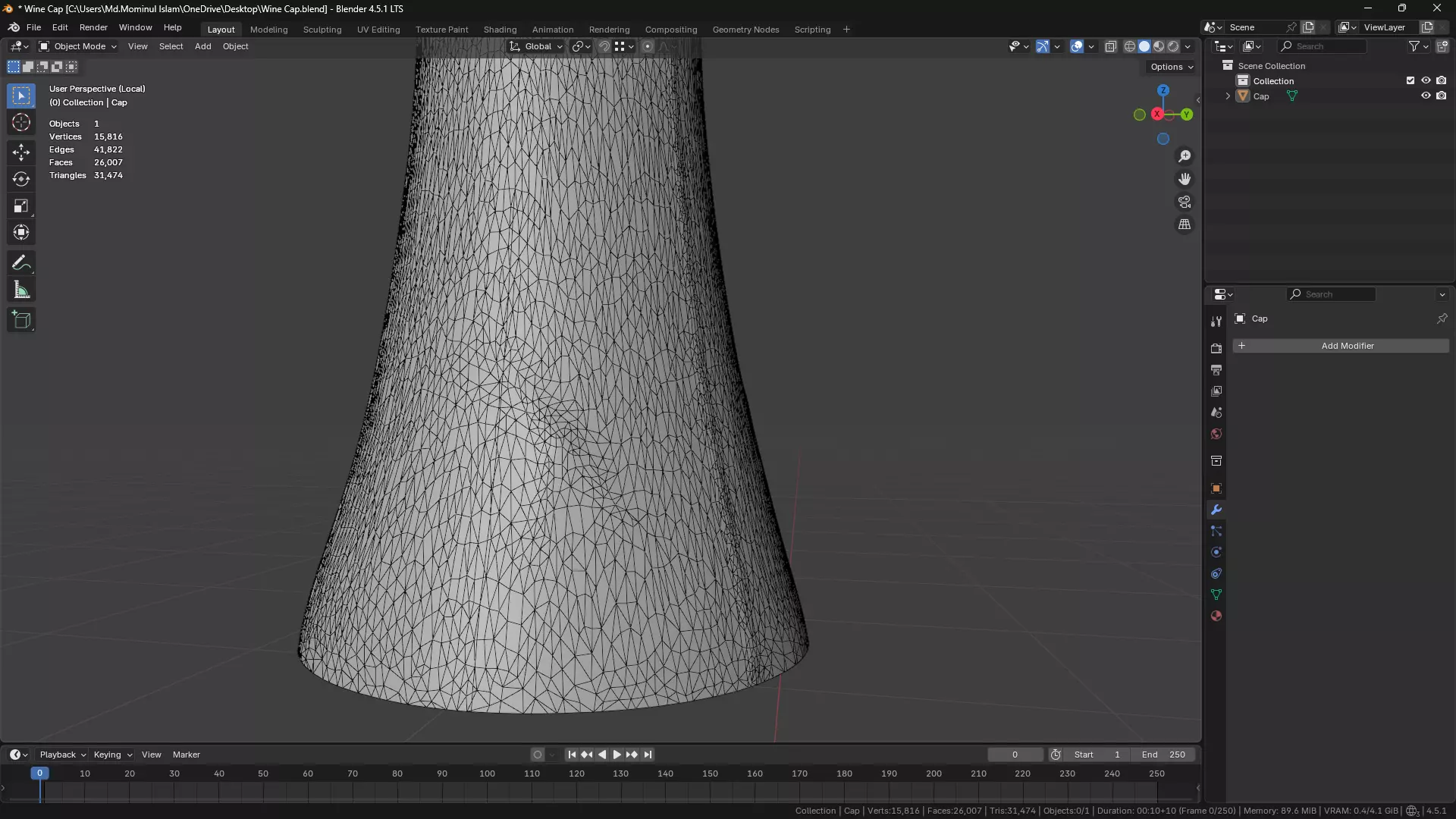Select the Select Box tool
The image size is (1456, 819).
[21, 96]
